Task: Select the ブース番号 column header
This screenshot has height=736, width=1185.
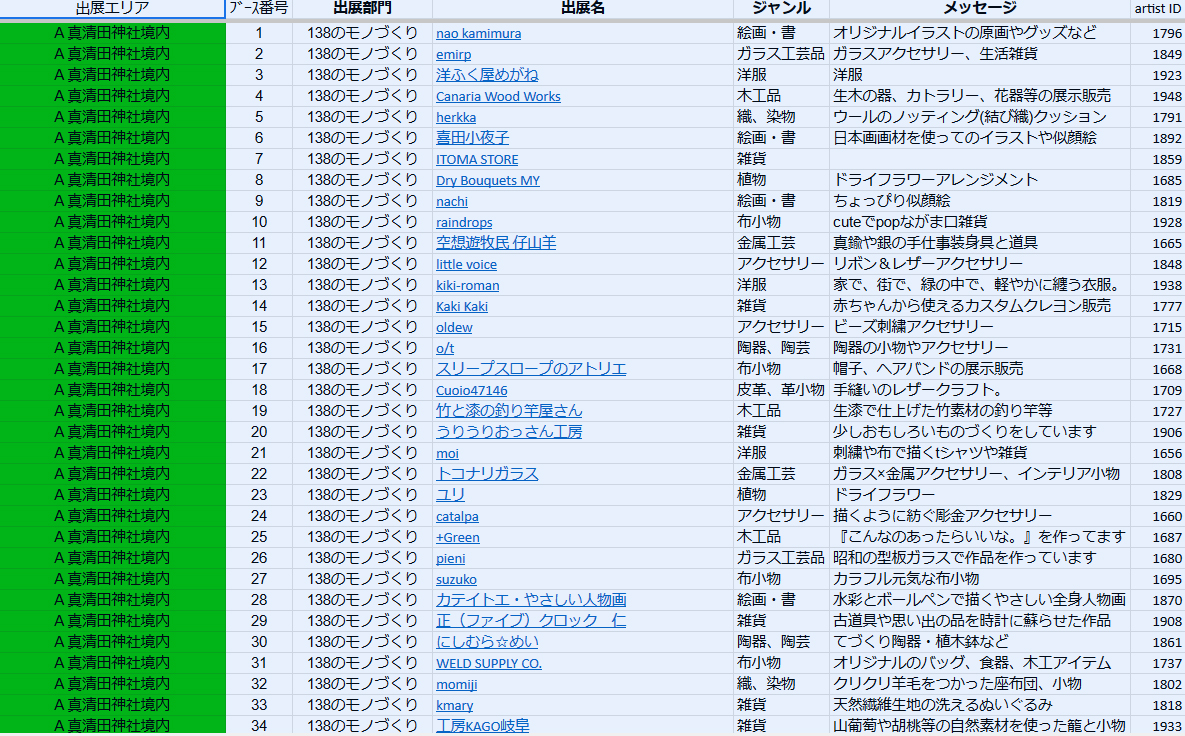Action: 258,8
